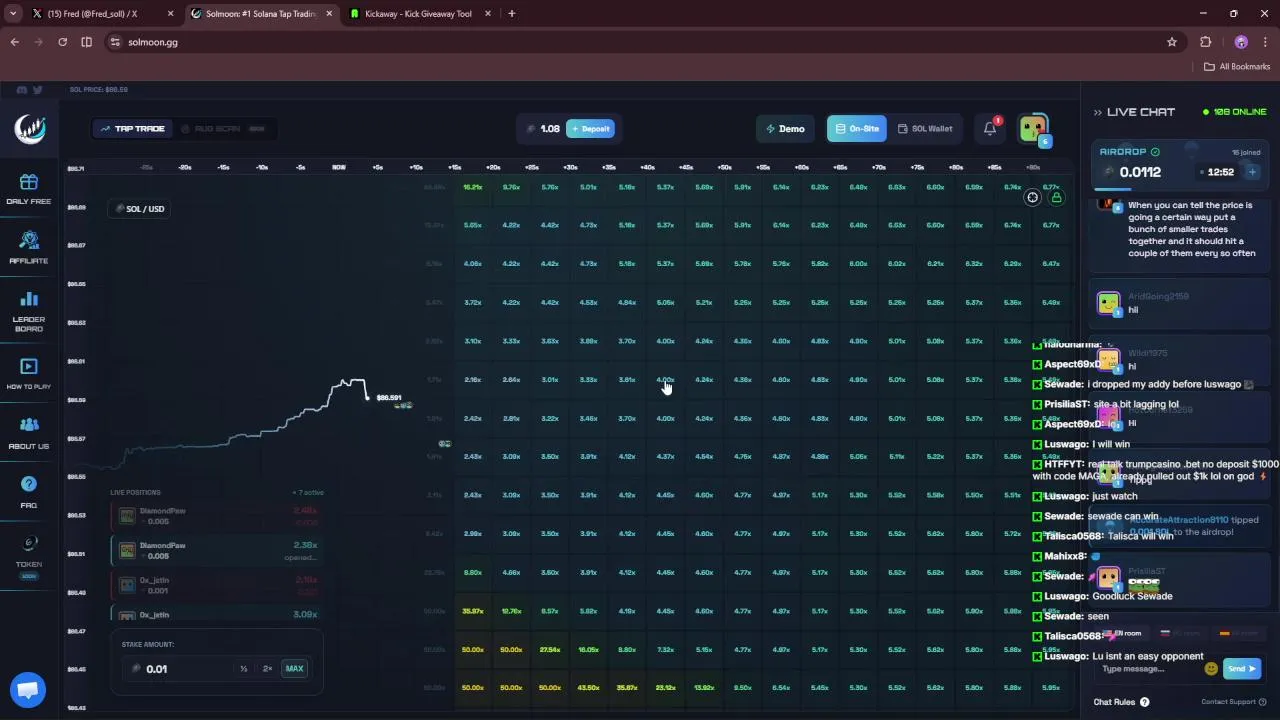Open the Chrome profile avatar
Image resolution: width=1280 pixels, height=720 pixels.
1241,42
